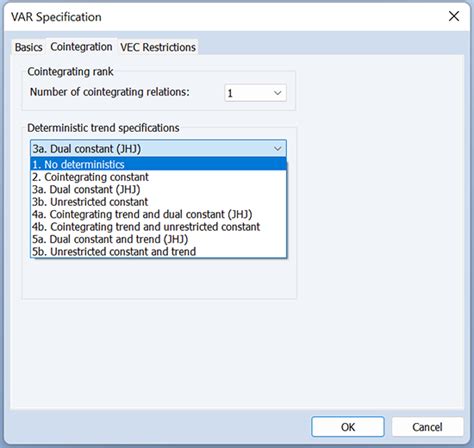This screenshot has height=448, width=474.
Task: Choose '5a. Dual constant and trend (JHJ)'
Action: coord(158,239)
